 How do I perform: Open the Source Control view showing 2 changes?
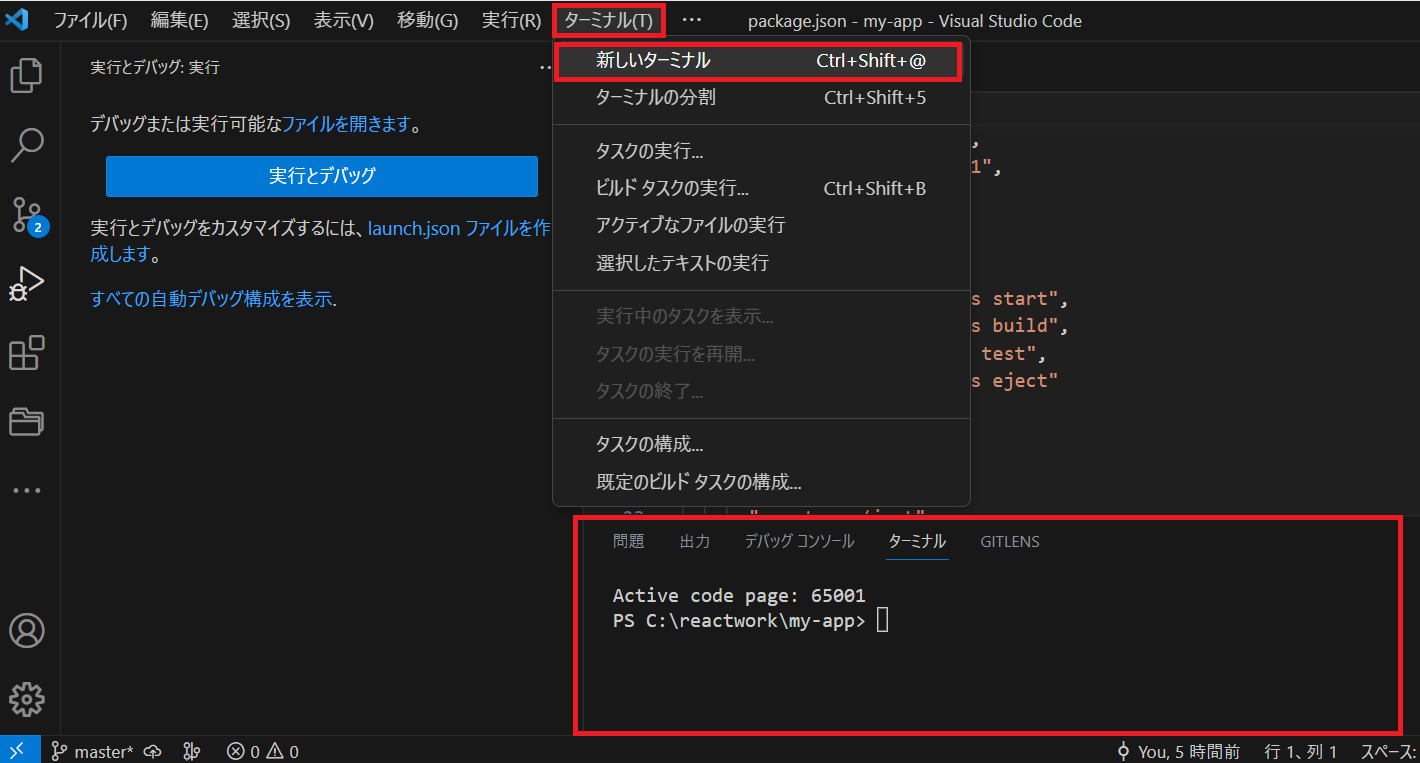click(x=27, y=215)
